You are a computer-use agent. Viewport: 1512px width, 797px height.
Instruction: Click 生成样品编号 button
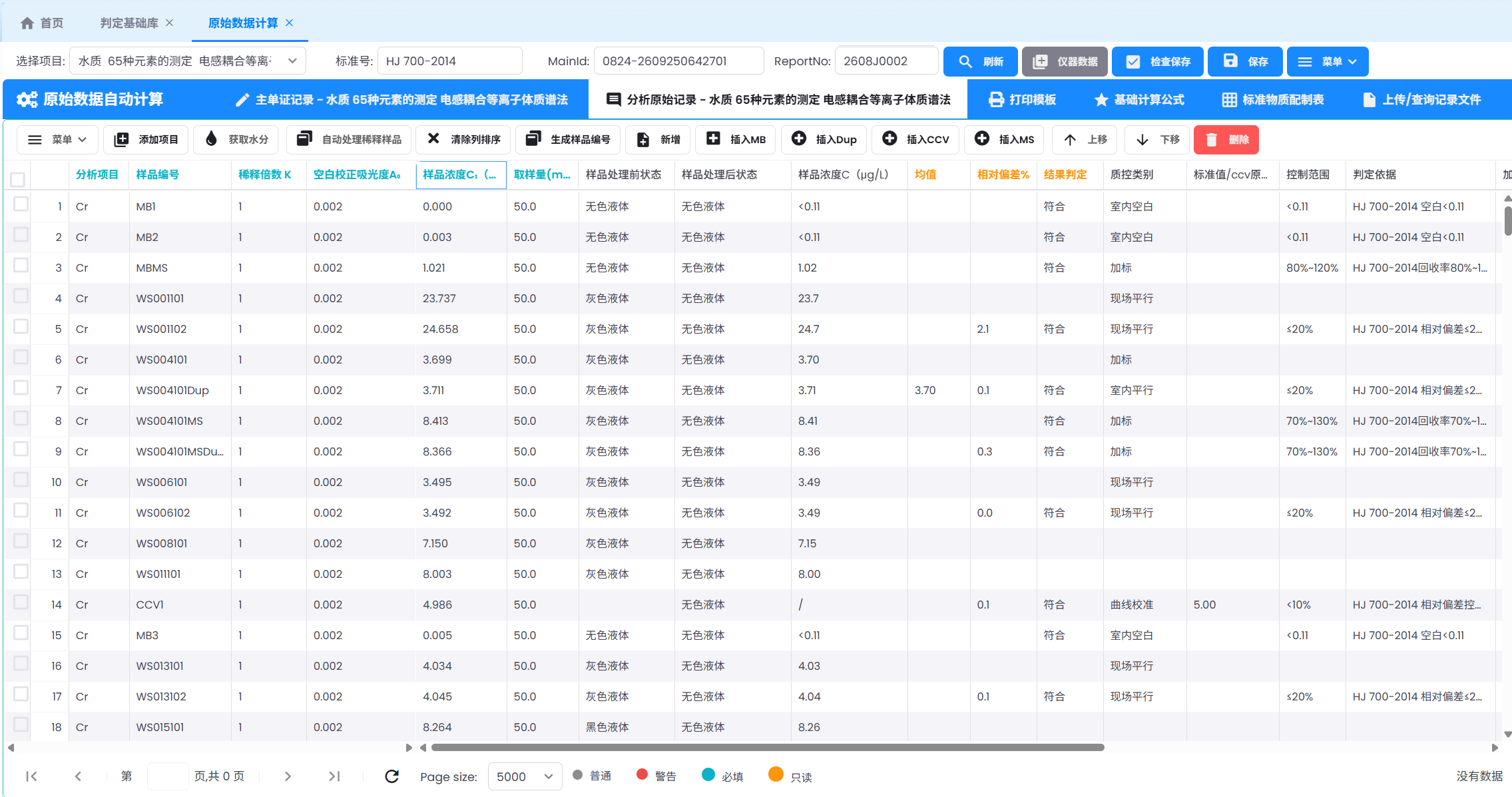[x=568, y=140]
